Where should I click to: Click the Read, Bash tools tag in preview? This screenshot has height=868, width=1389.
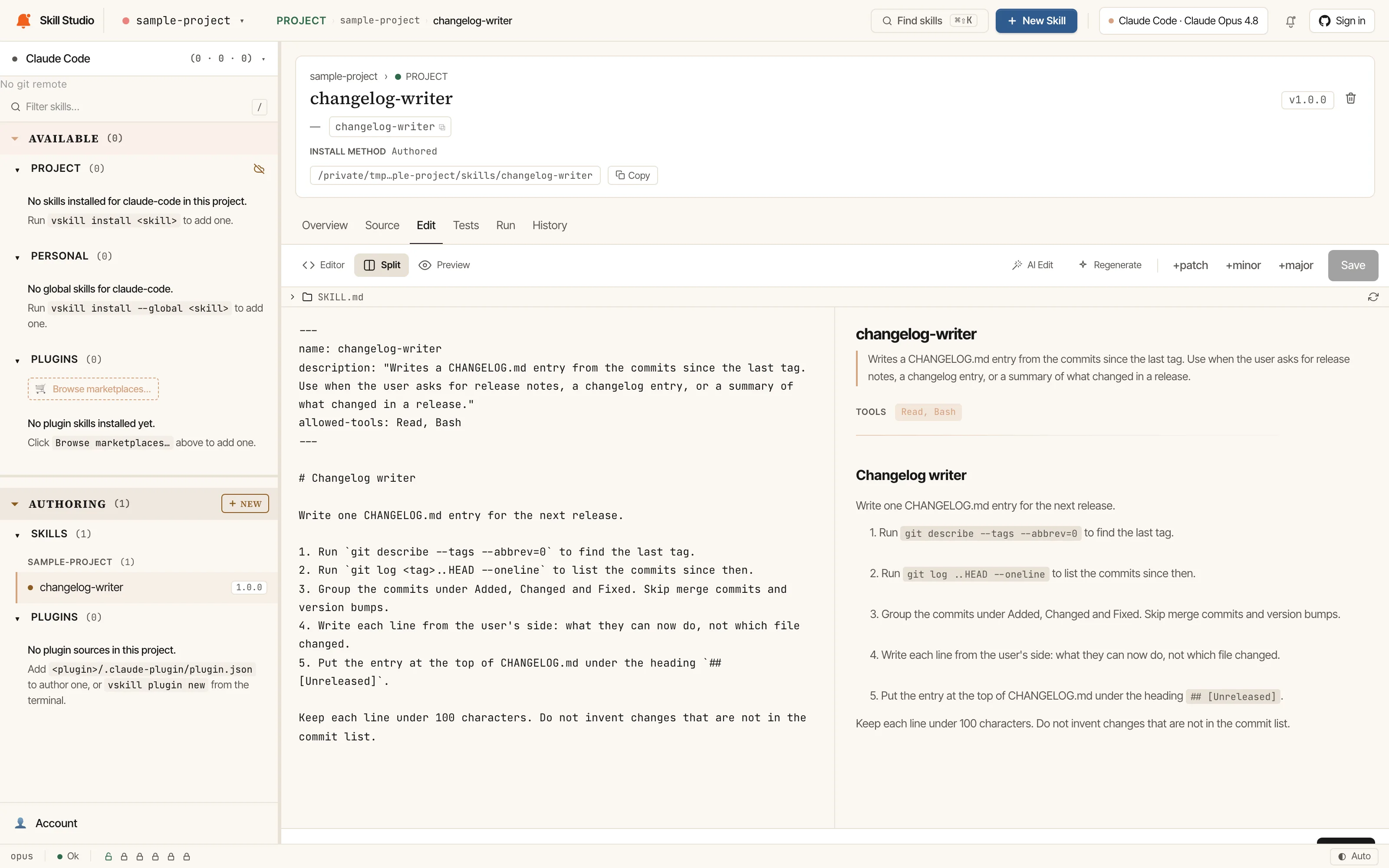(x=928, y=411)
